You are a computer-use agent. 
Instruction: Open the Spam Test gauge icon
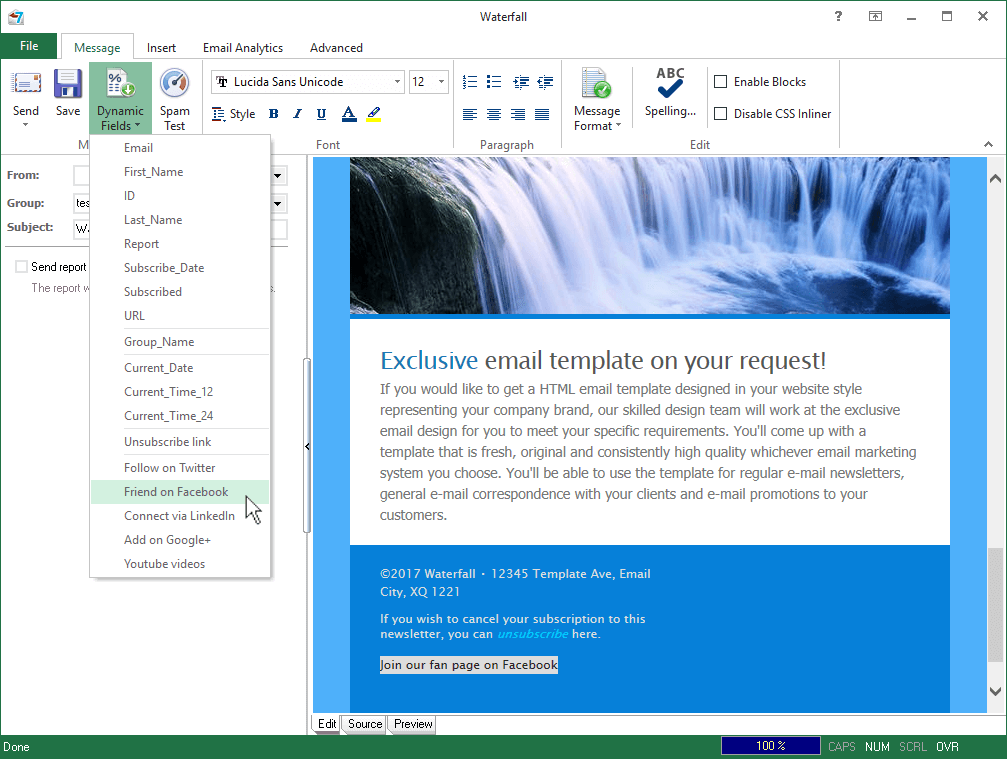[x=175, y=84]
